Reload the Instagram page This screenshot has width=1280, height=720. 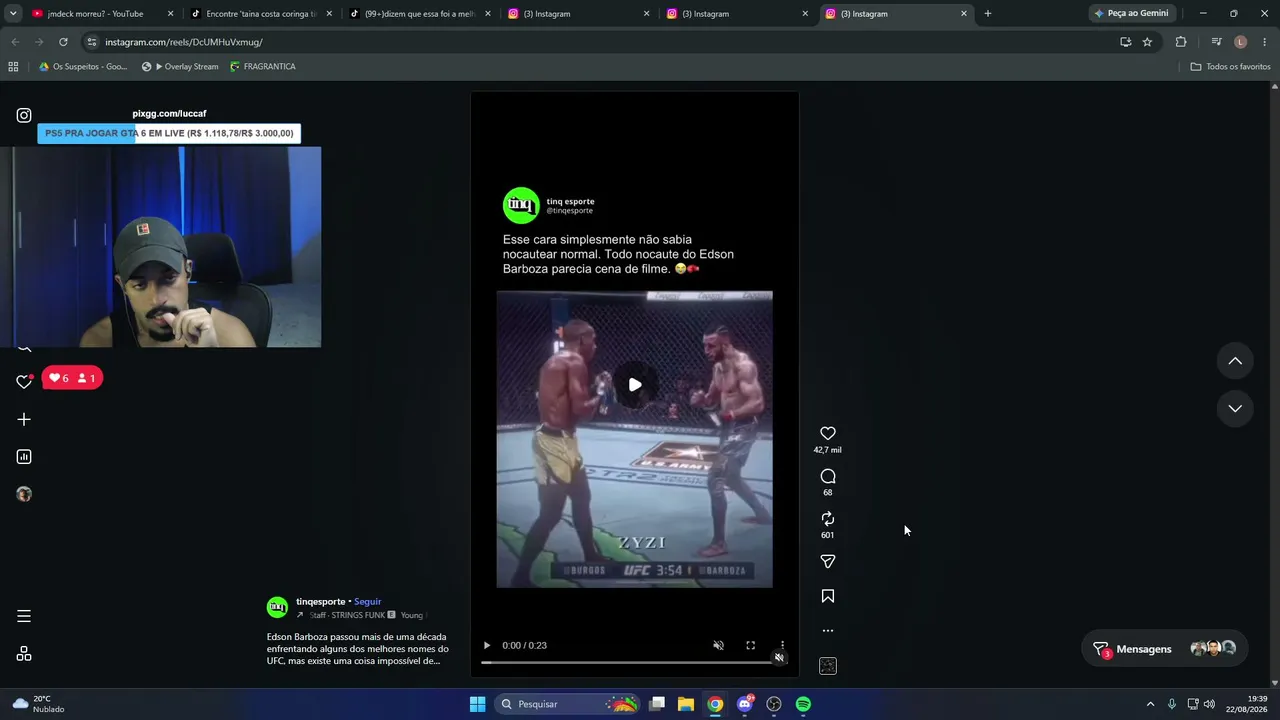coord(63,42)
